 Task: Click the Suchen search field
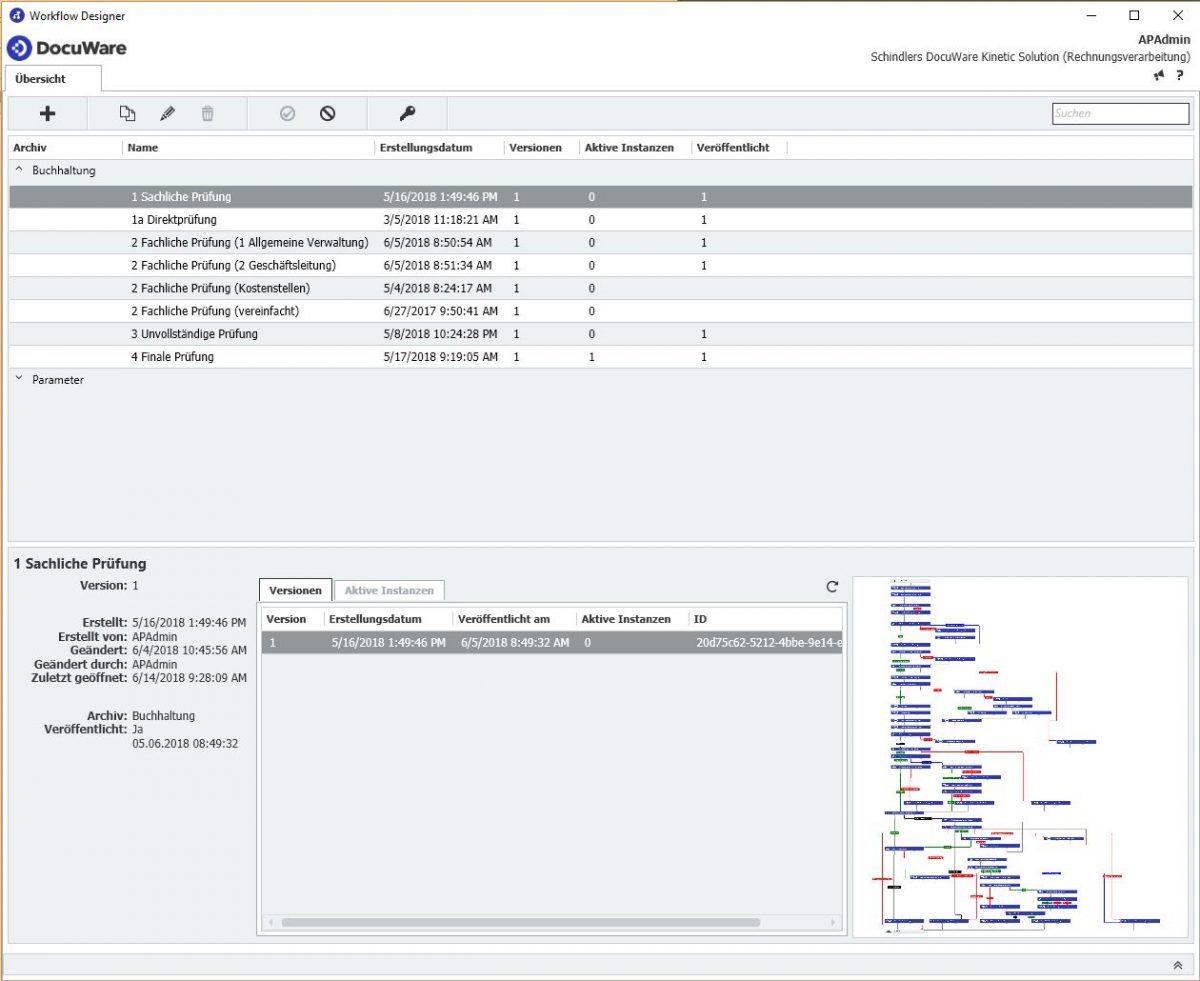point(1119,113)
